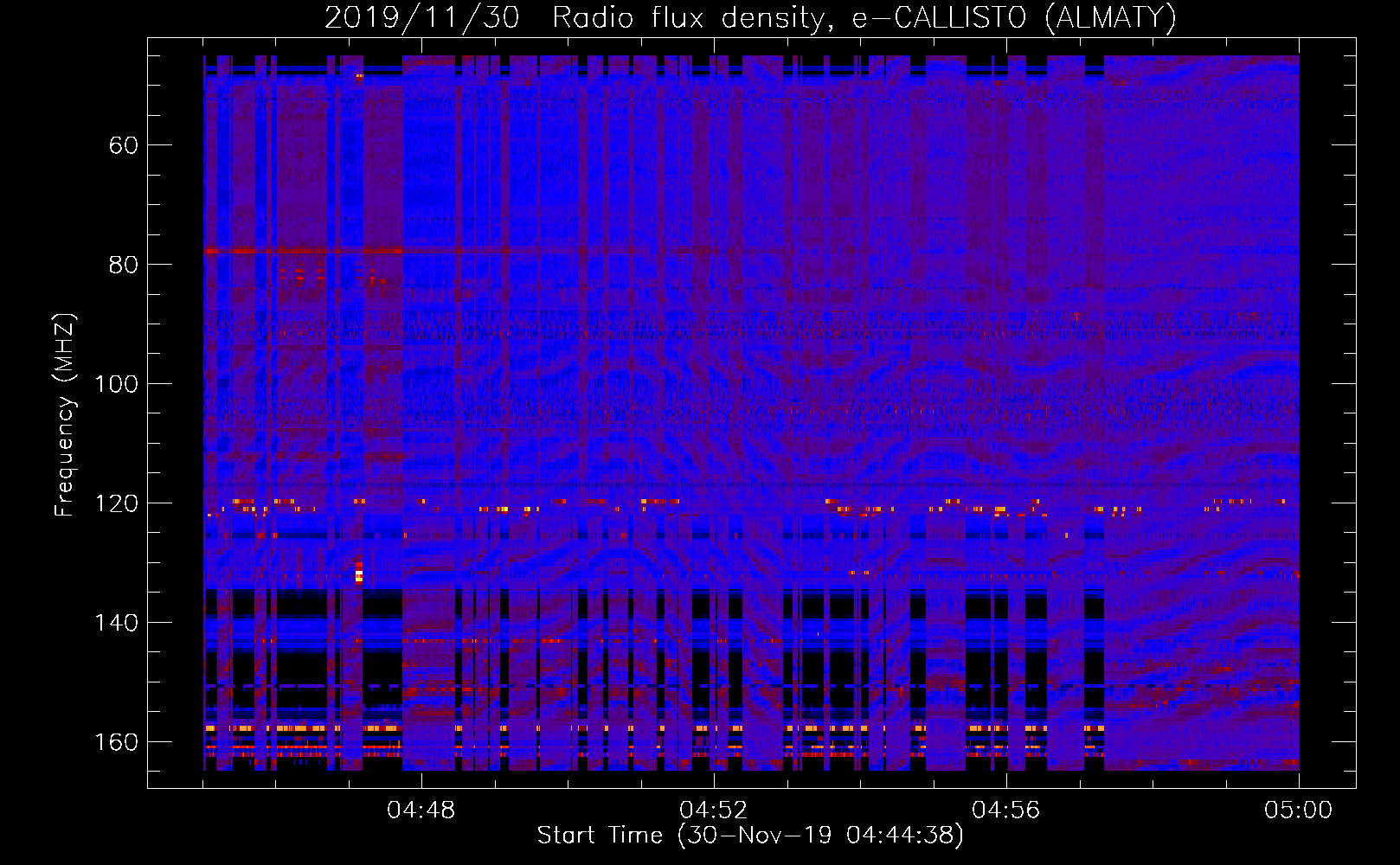1400x865 pixels.
Task: Click the '04:56' time tick label
Action: coord(1006,810)
